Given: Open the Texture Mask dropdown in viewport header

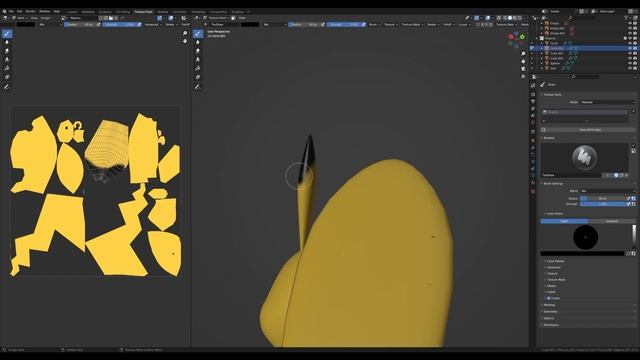Looking at the screenshot, I should [x=412, y=24].
